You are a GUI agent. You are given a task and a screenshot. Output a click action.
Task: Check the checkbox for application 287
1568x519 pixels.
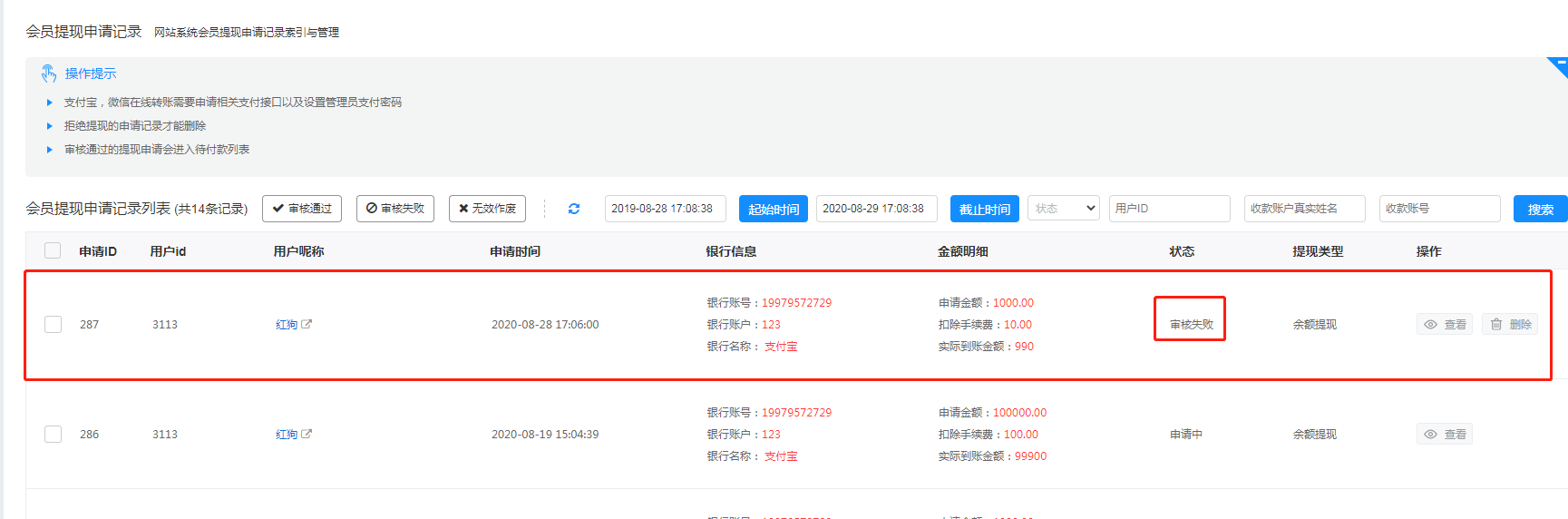(54, 324)
